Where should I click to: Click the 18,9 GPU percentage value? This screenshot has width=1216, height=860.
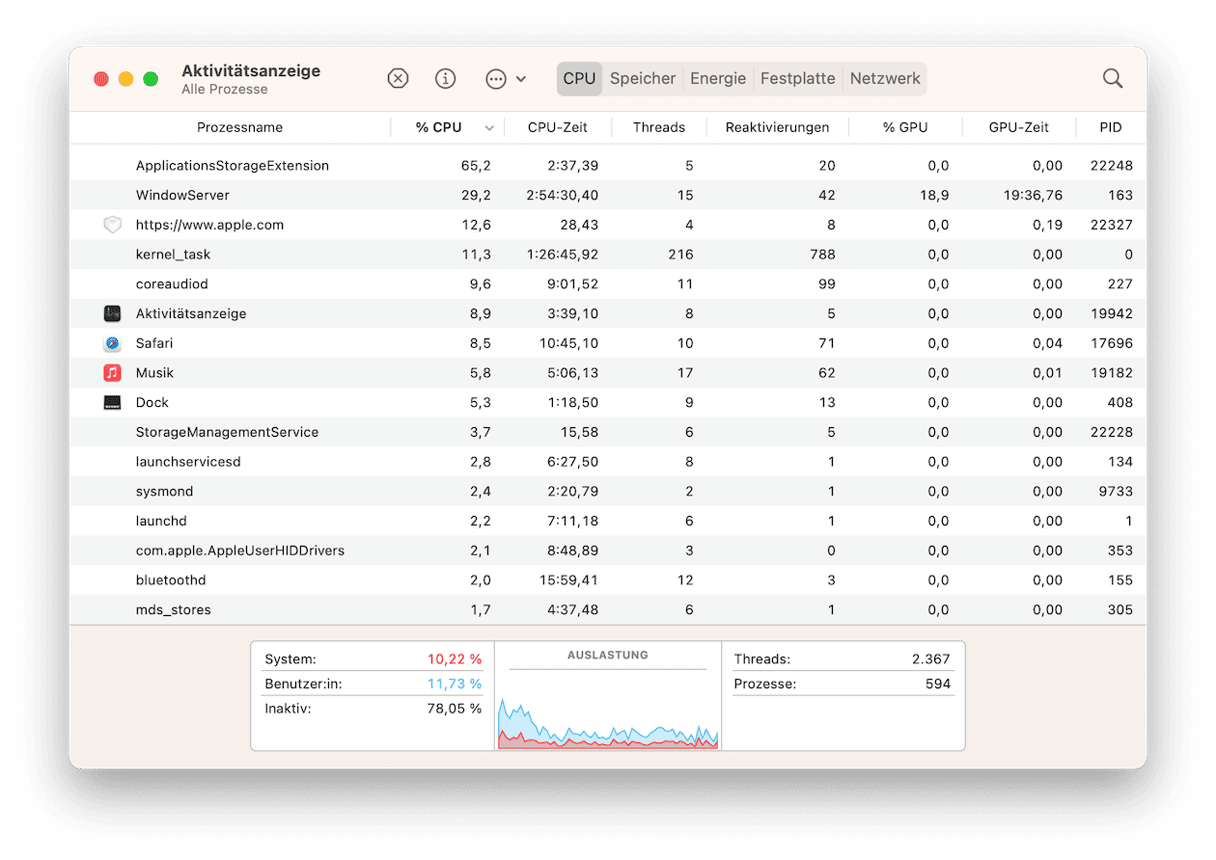pyautogui.click(x=937, y=195)
